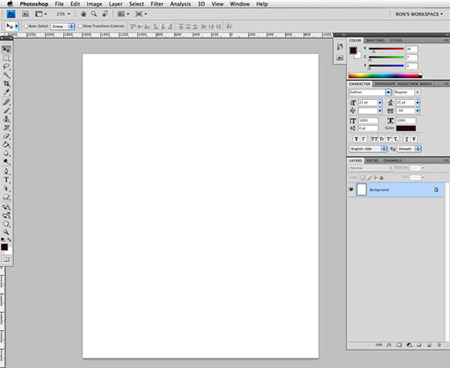Toggle All Caps in Character panel
This screenshot has width=450, height=368.
pyautogui.click(x=374, y=139)
